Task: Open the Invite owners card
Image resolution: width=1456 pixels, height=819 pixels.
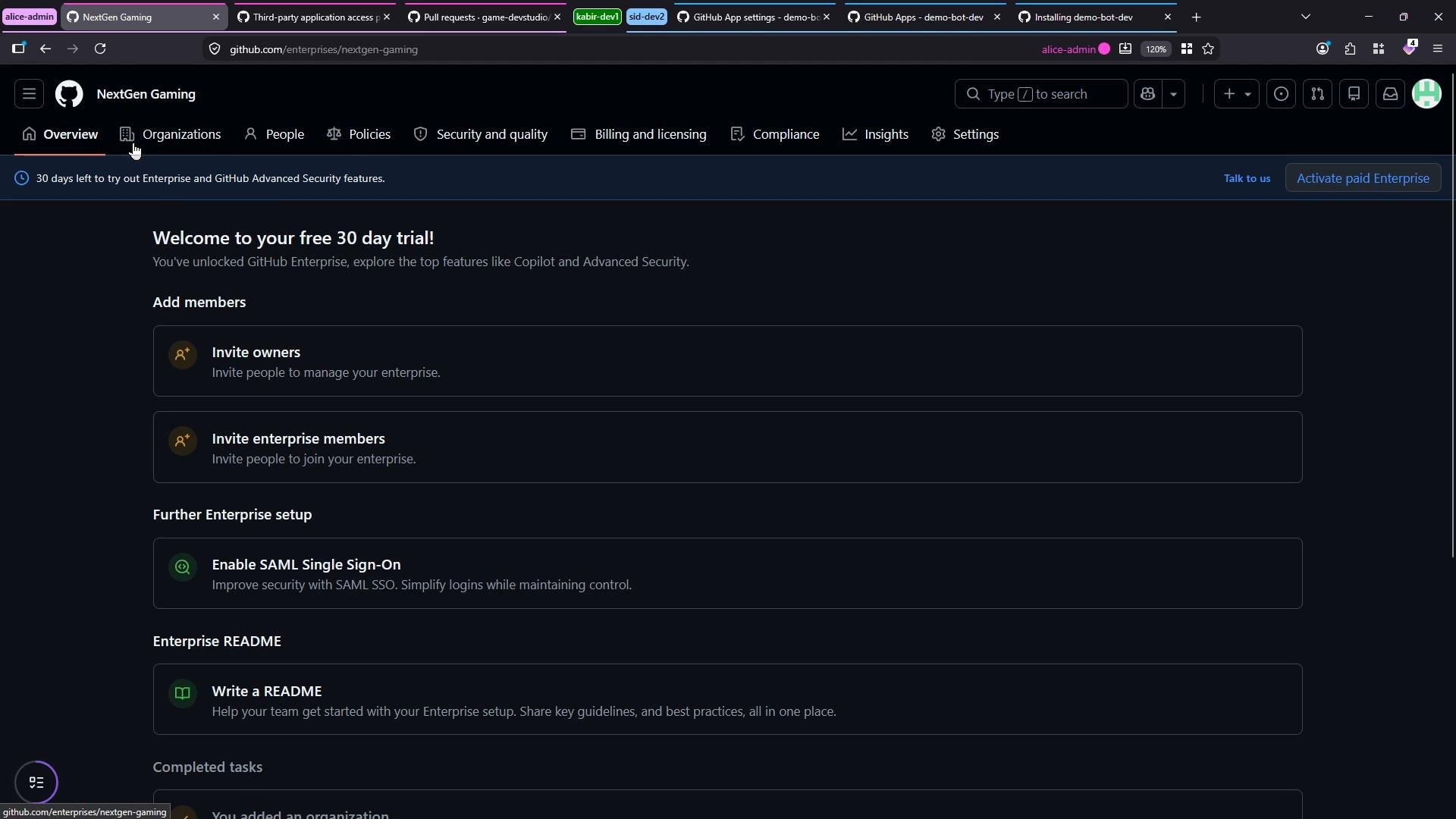Action: [x=727, y=361]
